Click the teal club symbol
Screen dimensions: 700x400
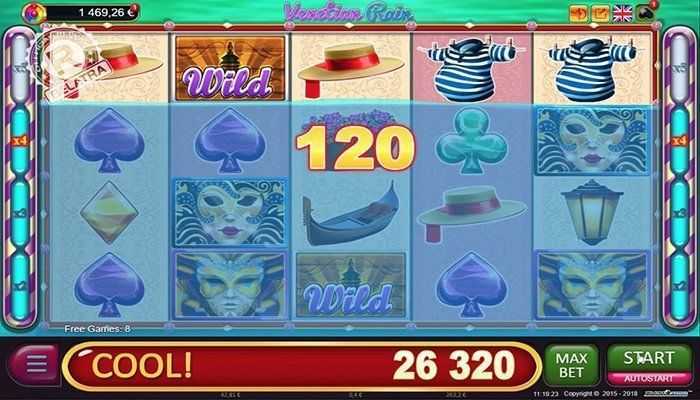[x=471, y=140]
